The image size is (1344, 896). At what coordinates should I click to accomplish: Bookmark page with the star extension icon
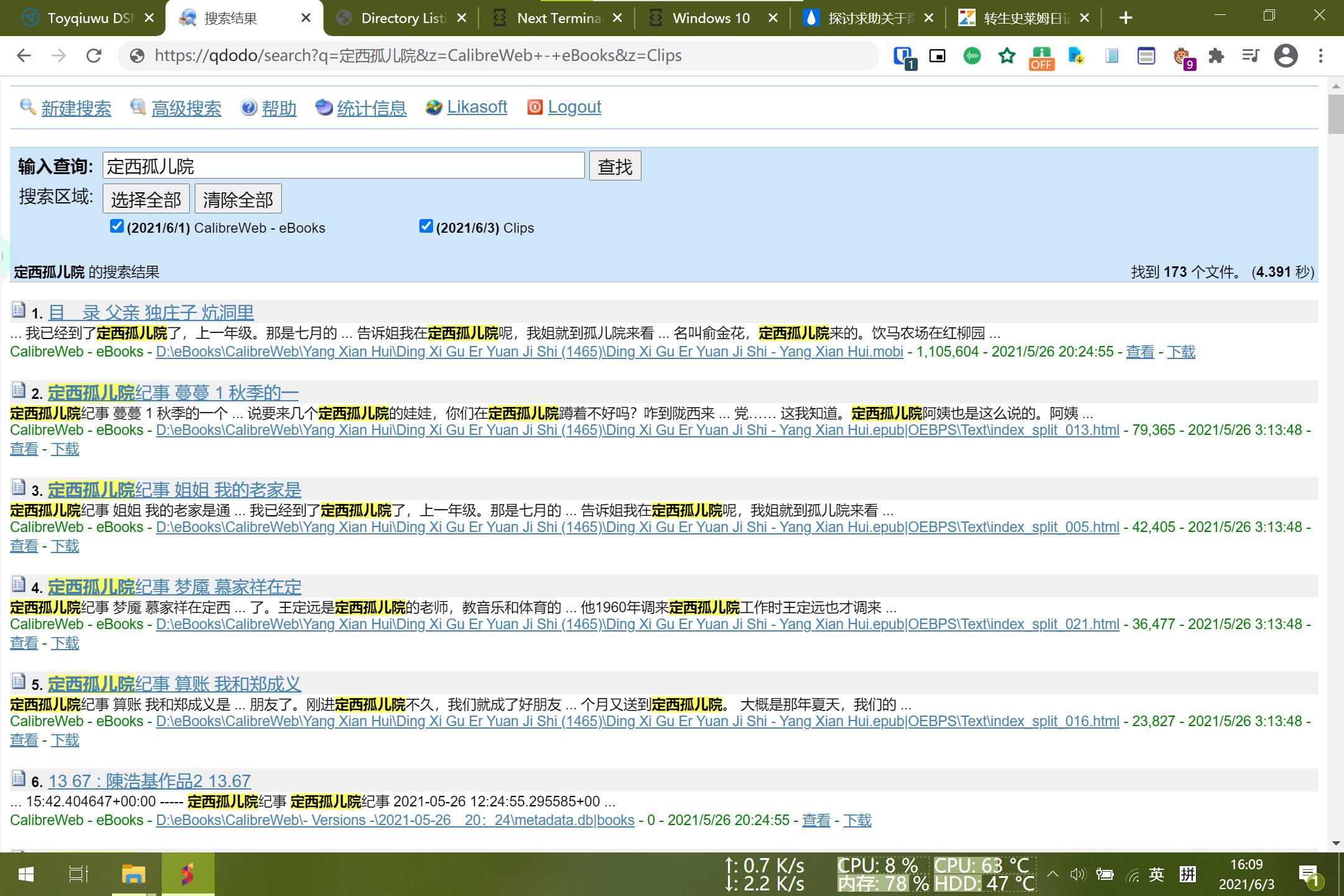[1007, 56]
